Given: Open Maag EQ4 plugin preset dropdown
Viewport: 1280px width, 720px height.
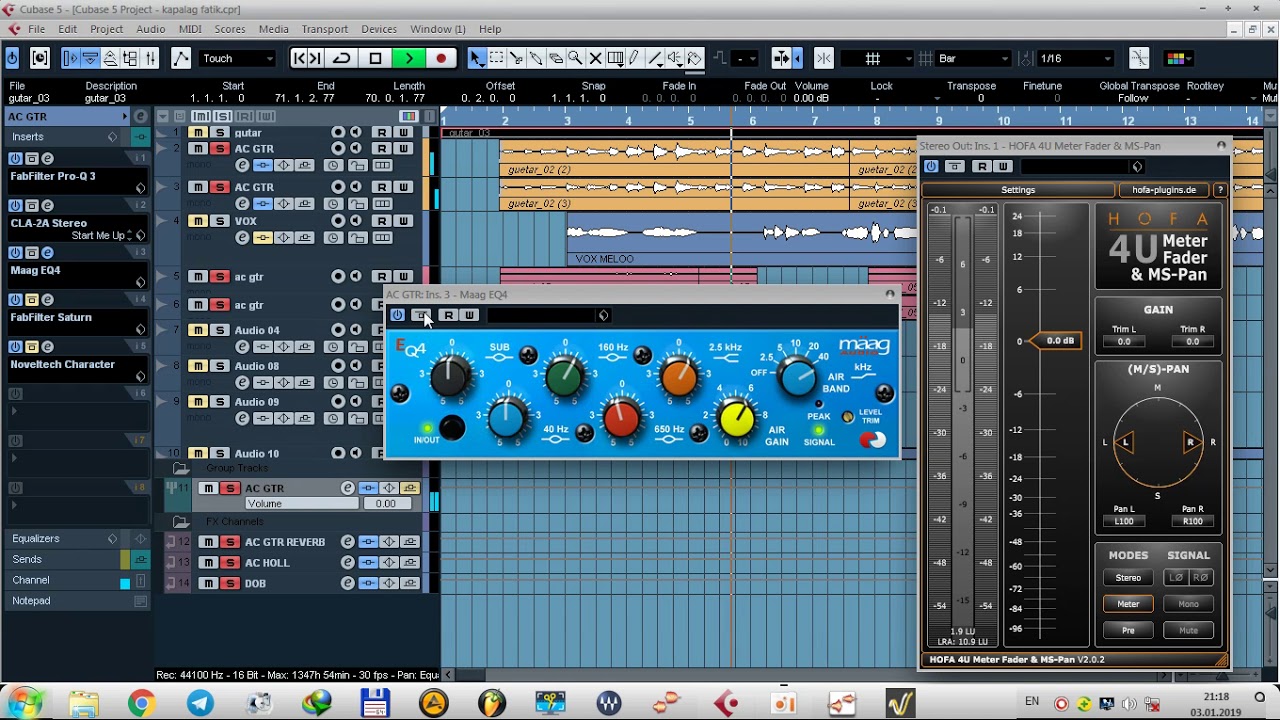Looking at the screenshot, I should click(548, 315).
